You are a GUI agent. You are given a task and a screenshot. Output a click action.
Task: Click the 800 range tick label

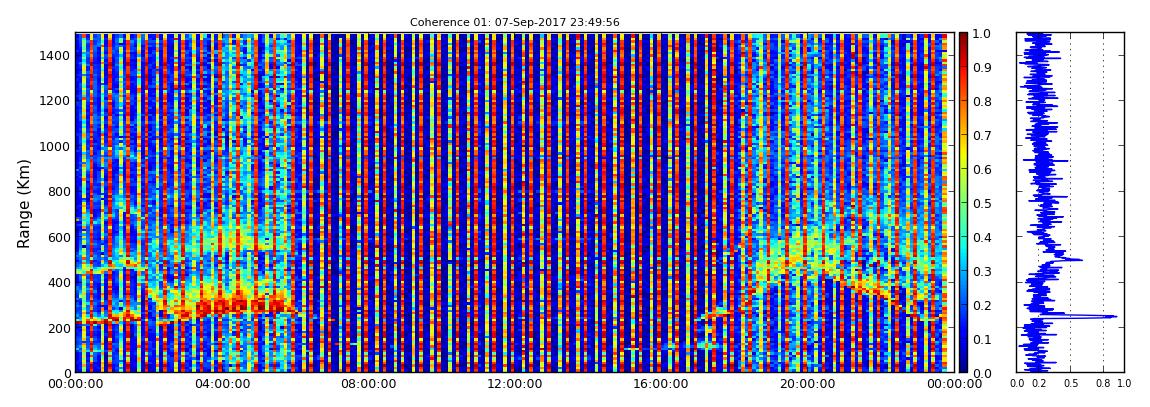[61, 191]
